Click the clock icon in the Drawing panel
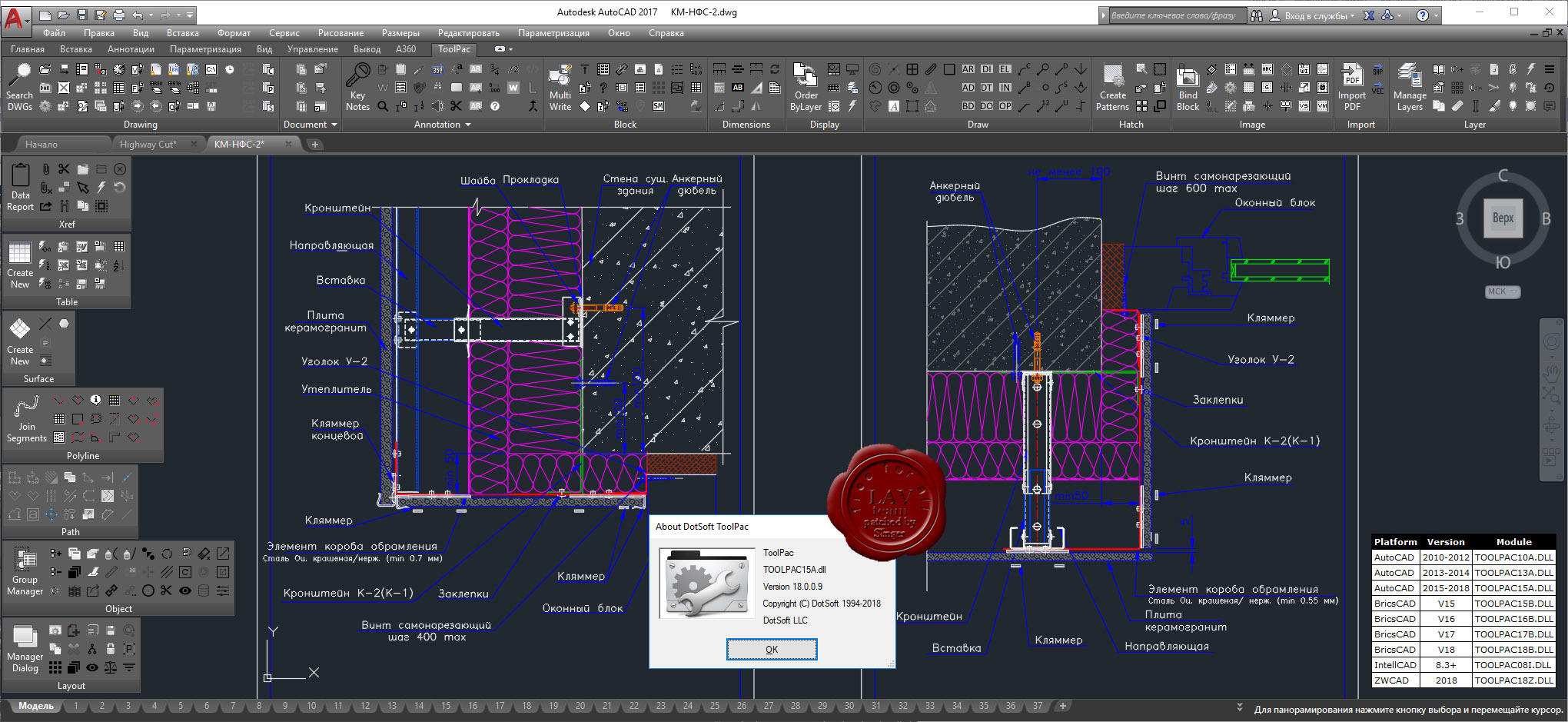This screenshot has width=1568, height=722. 230,69
